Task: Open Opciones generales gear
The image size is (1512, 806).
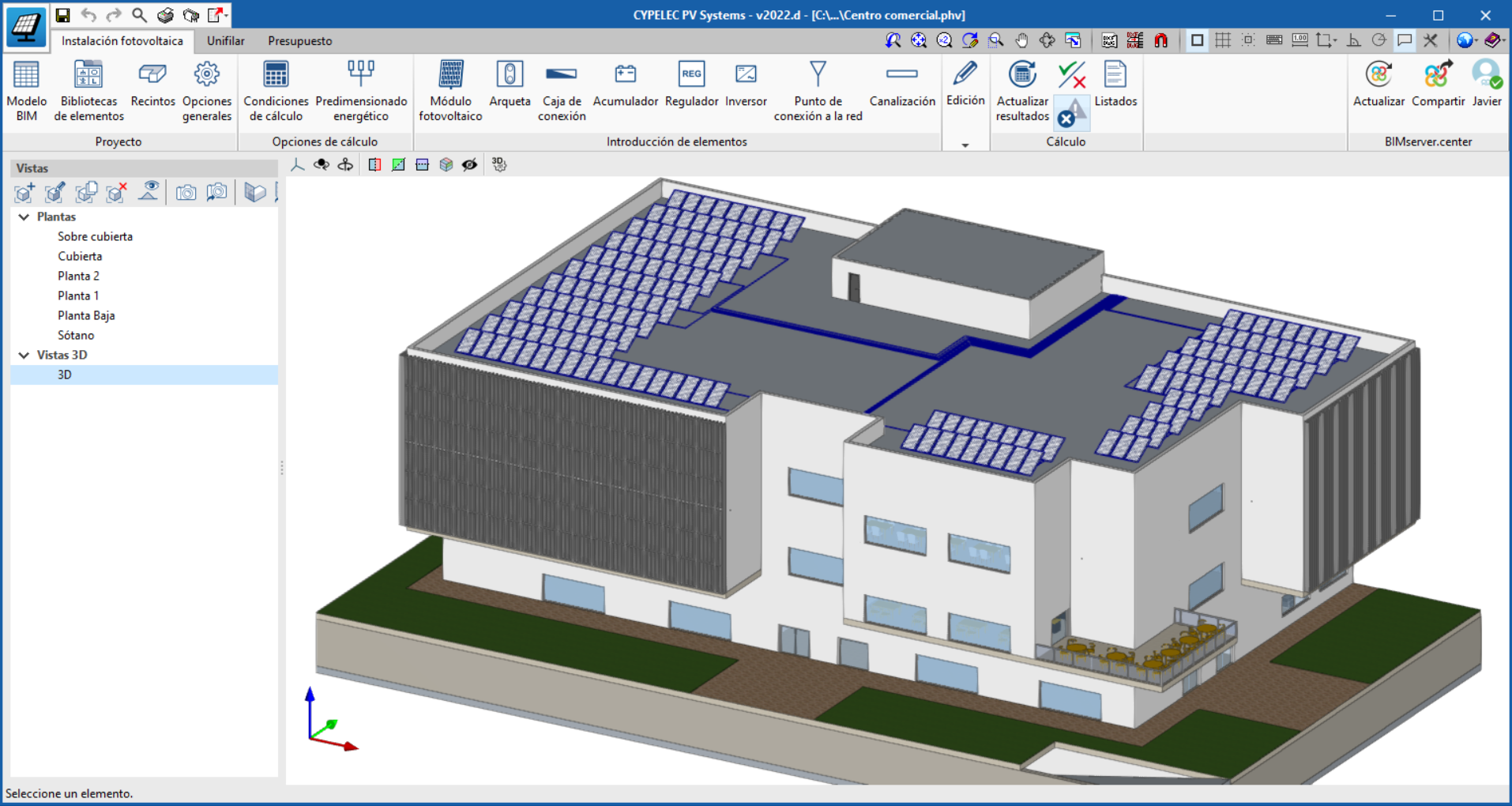Action: (207, 90)
